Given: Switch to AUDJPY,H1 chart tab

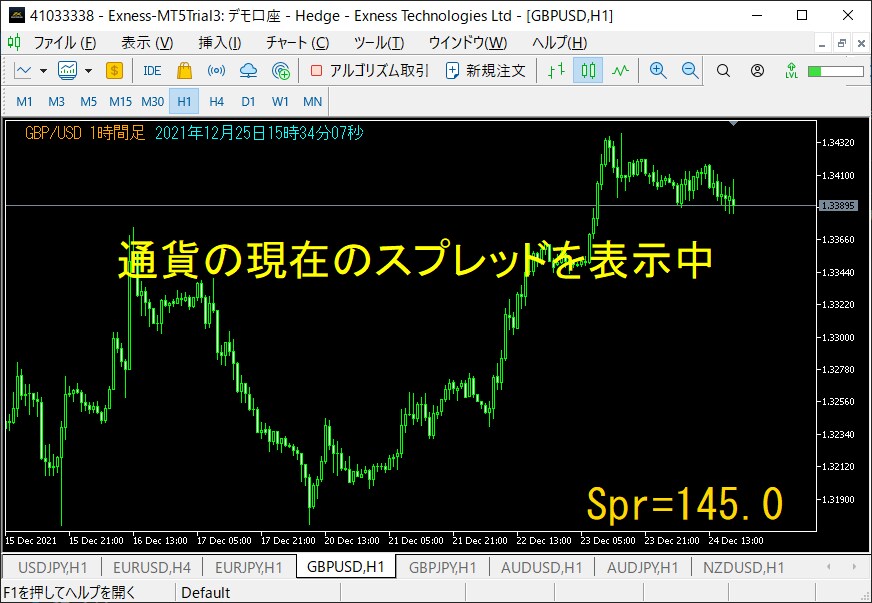Looking at the screenshot, I should point(642,567).
